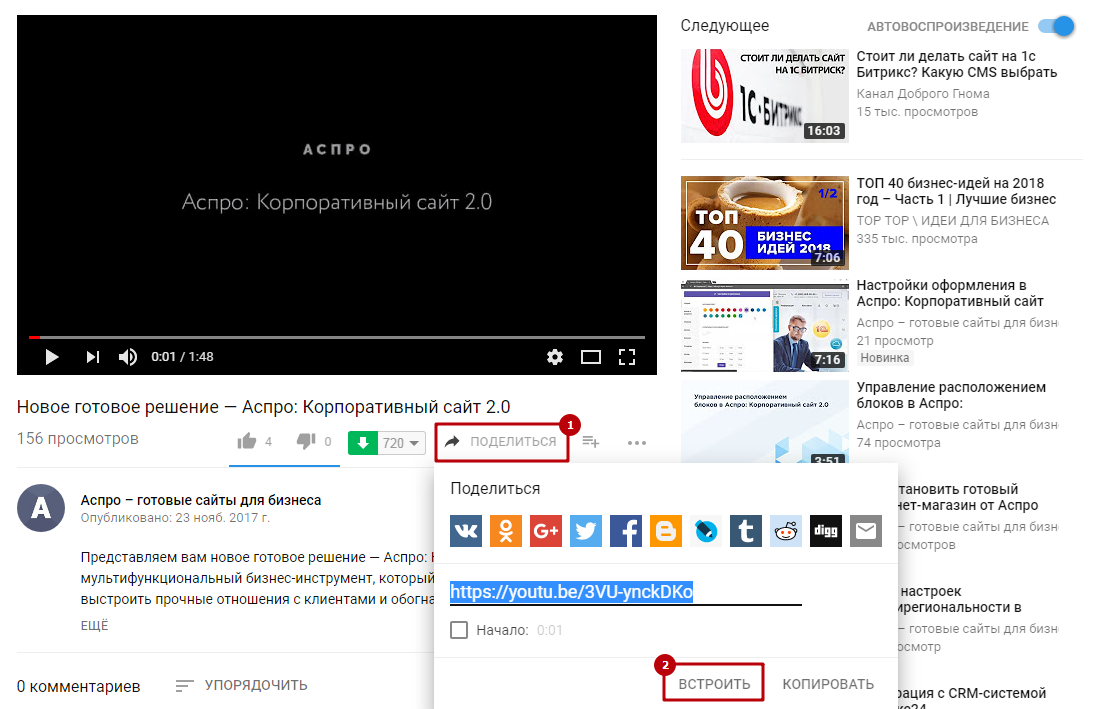Share via Odnoklassniki icon
Image resolution: width=1101 pixels, height=709 pixels.
[506, 531]
